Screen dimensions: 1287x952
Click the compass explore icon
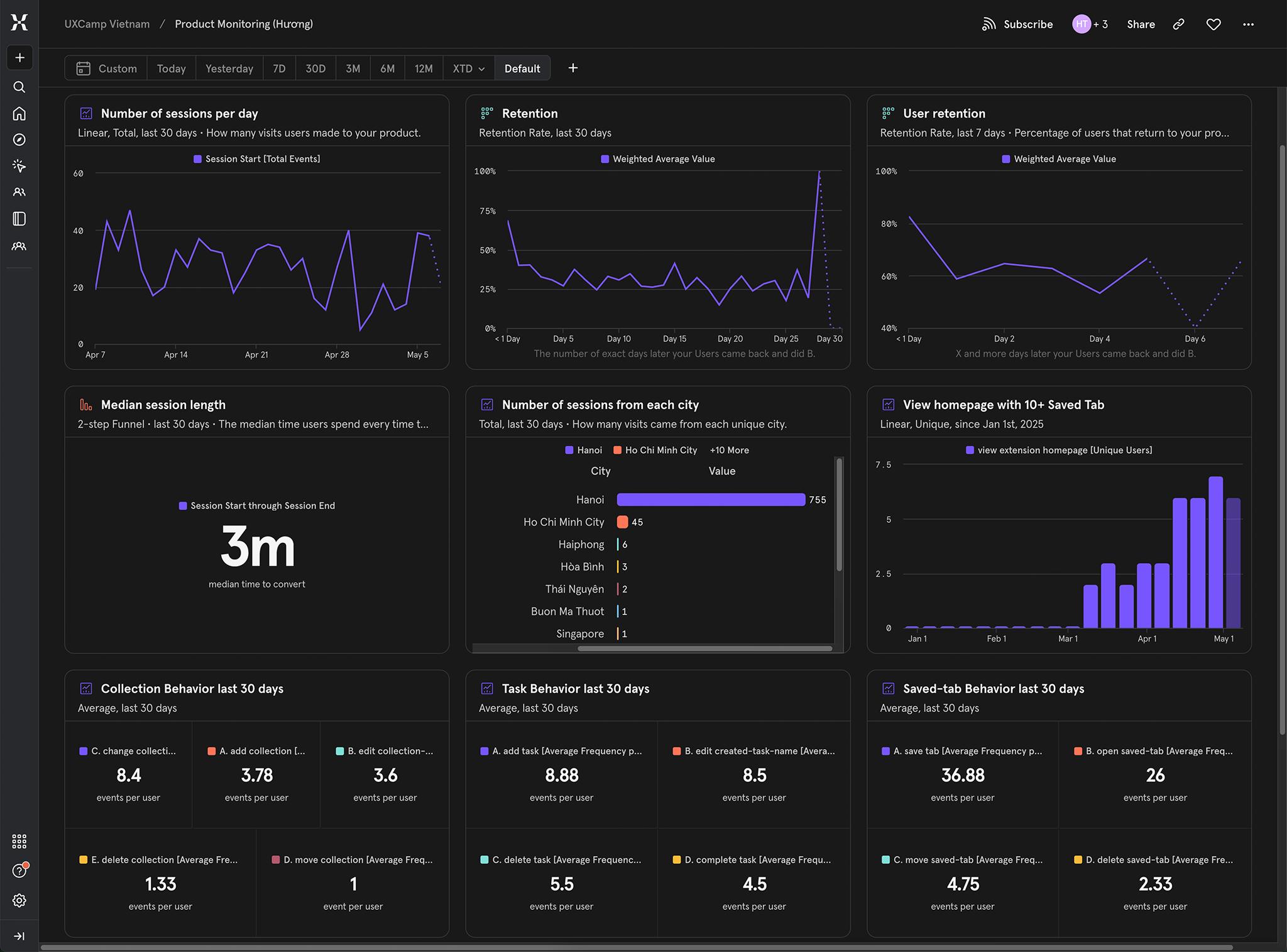(19, 140)
